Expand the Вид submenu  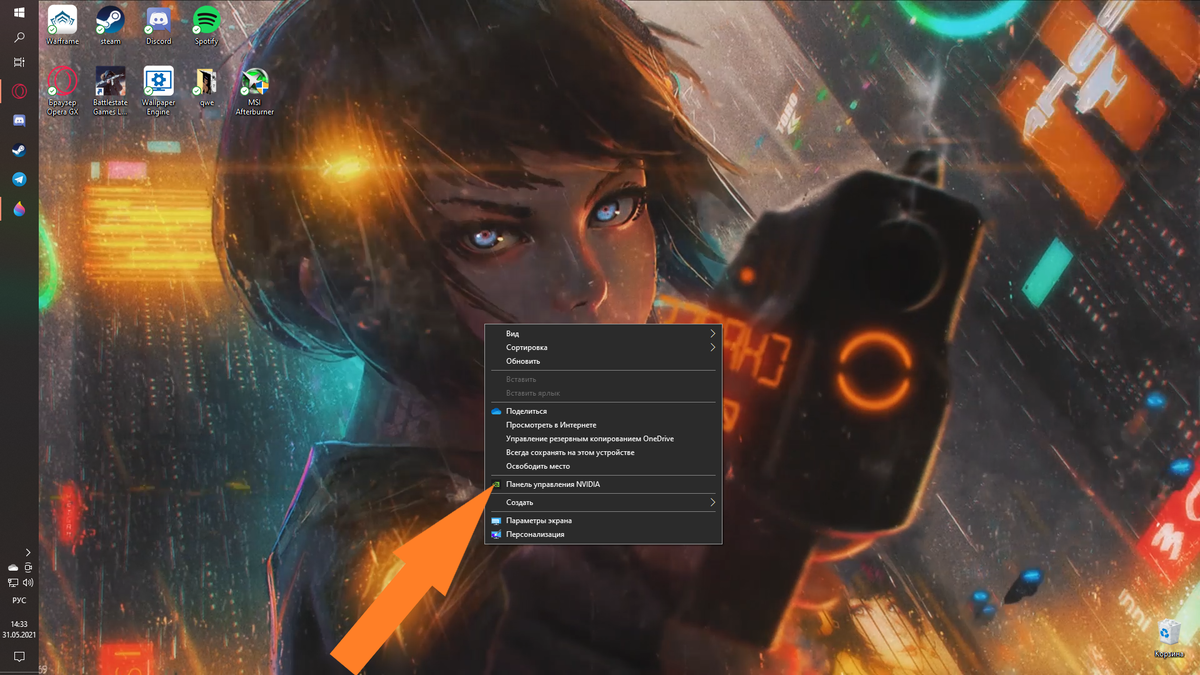[603, 334]
